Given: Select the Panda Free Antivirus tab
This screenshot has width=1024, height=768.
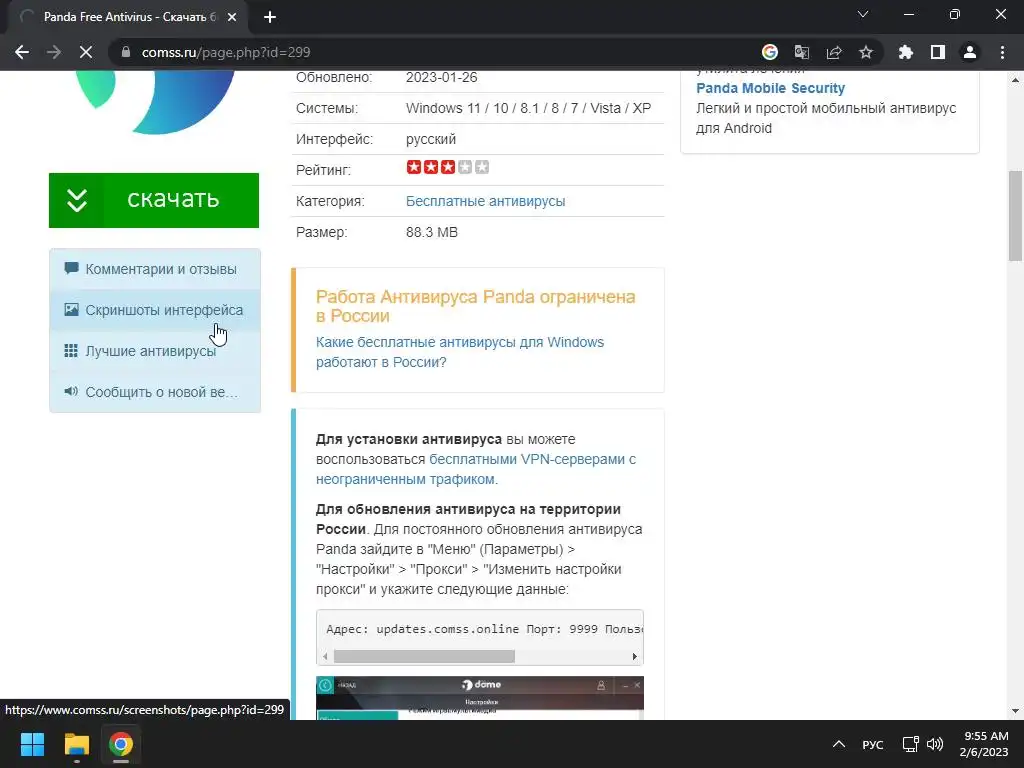Looking at the screenshot, I should tap(128, 17).
